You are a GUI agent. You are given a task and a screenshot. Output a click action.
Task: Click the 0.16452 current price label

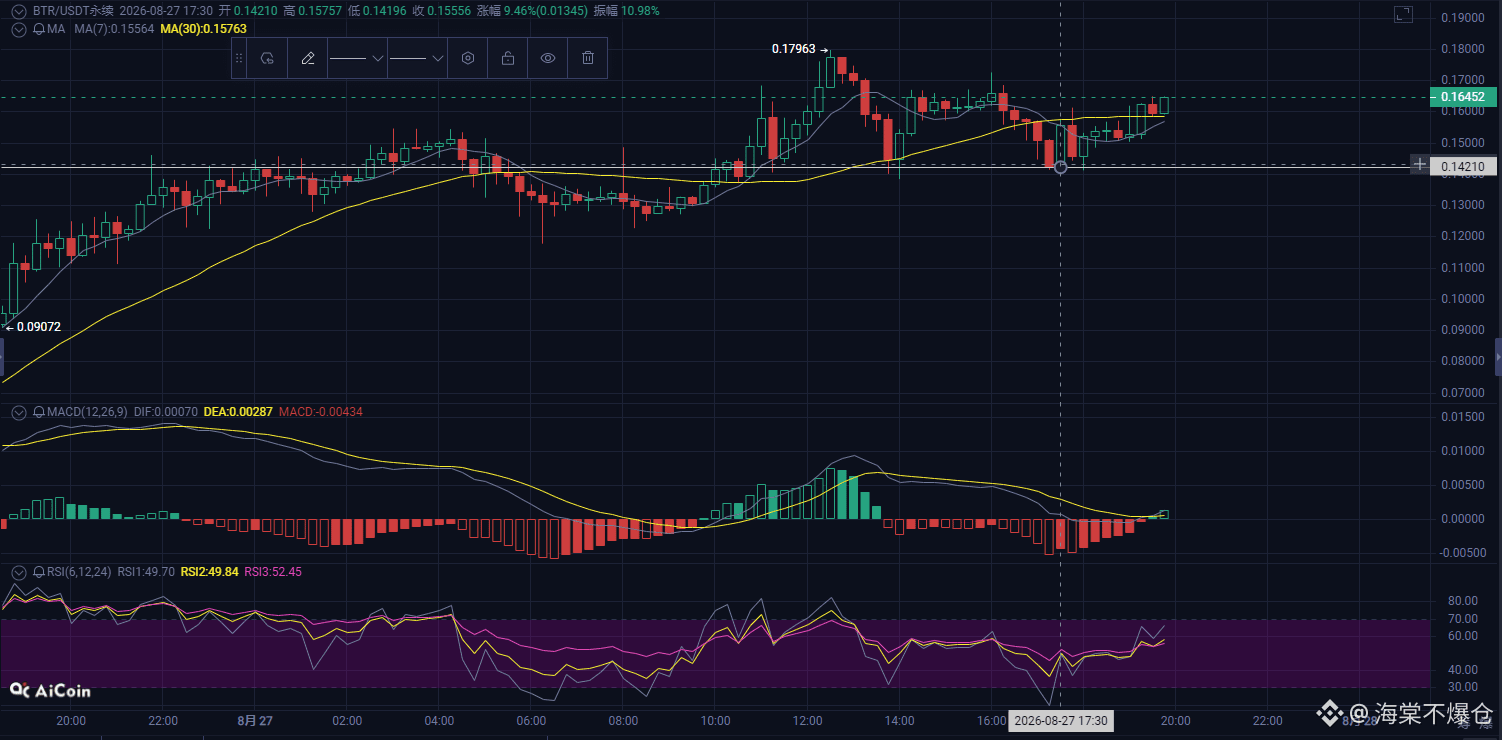[x=1462, y=97]
